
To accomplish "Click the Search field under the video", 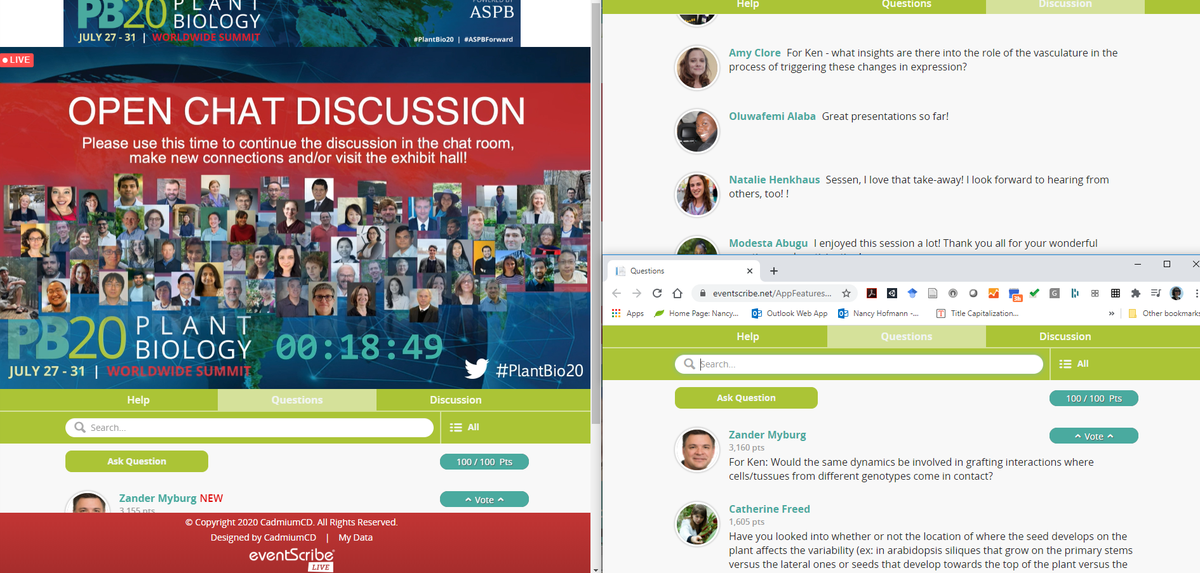I will 250,427.
